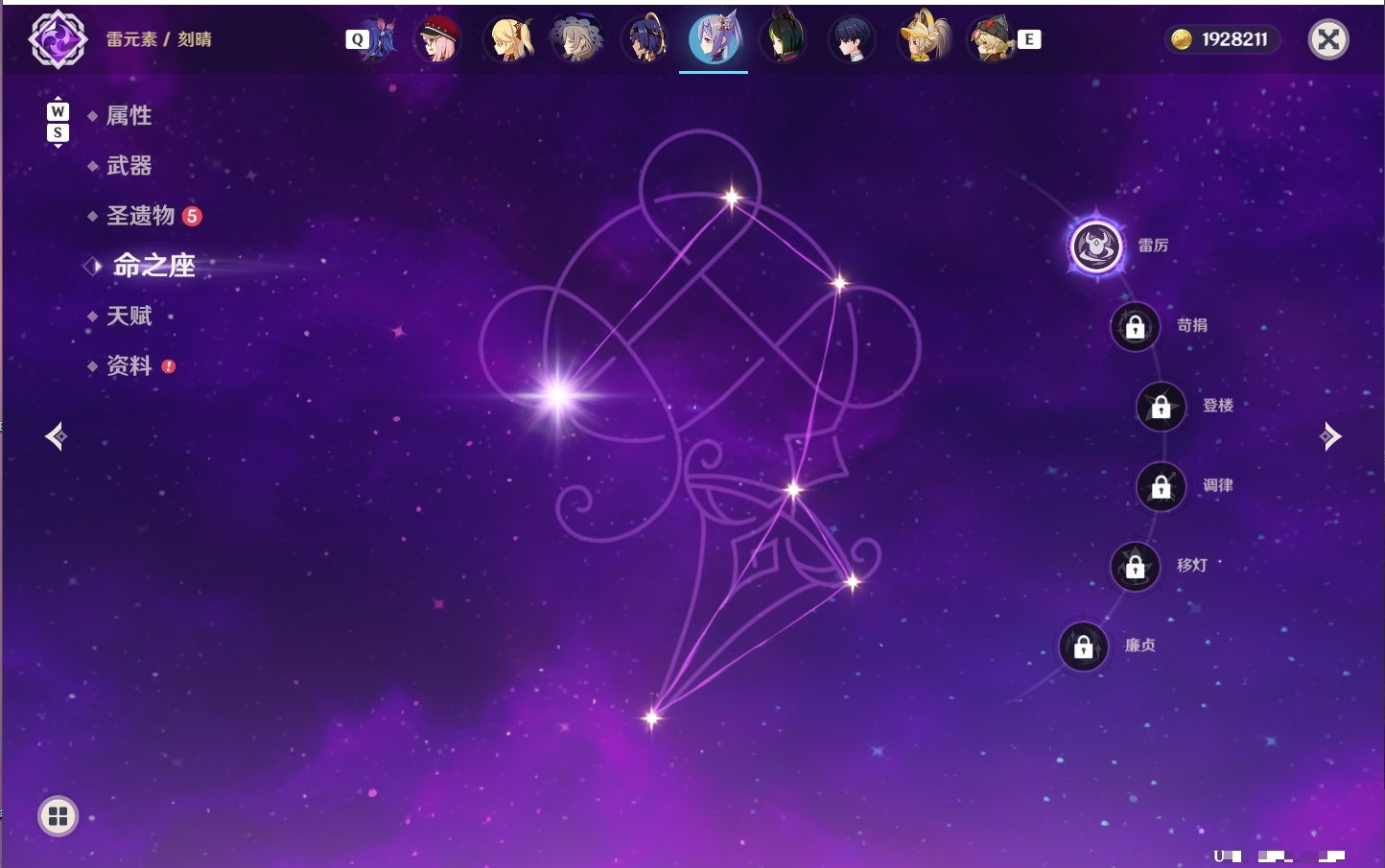This screenshot has height=868, width=1385.
Task: Click the locked 调律 constellation node
Action: 1162,487
